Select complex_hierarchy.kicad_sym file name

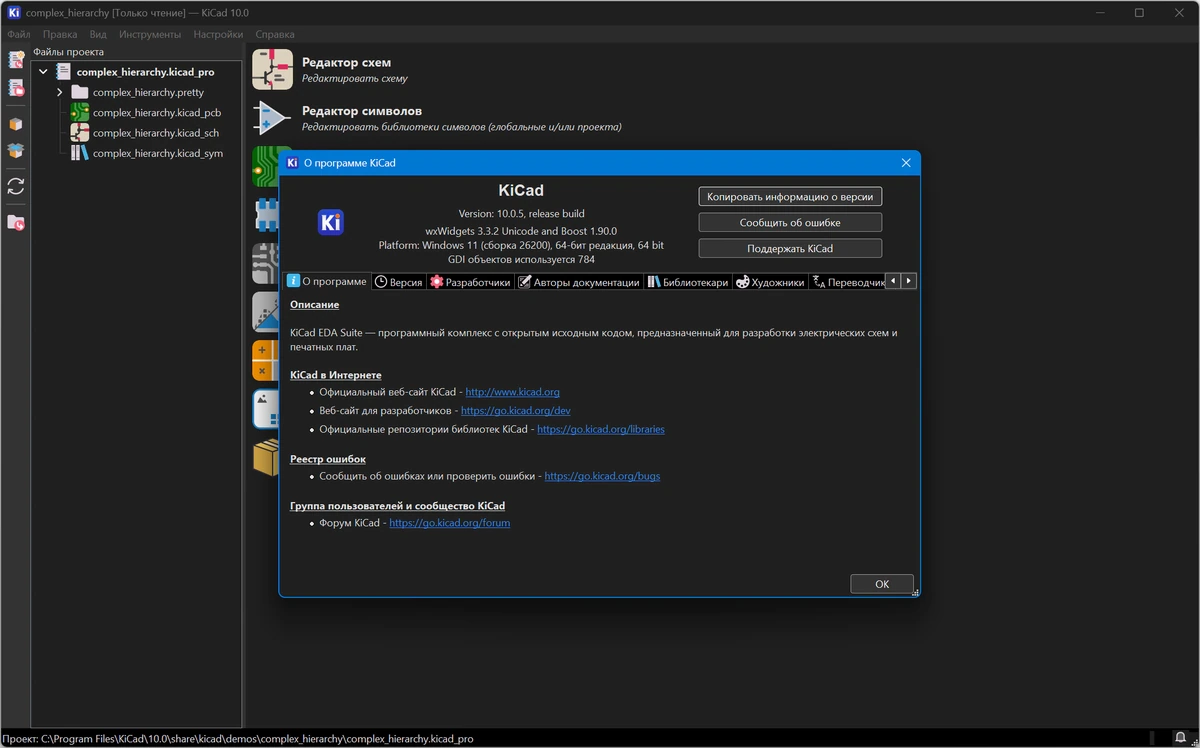pos(158,153)
